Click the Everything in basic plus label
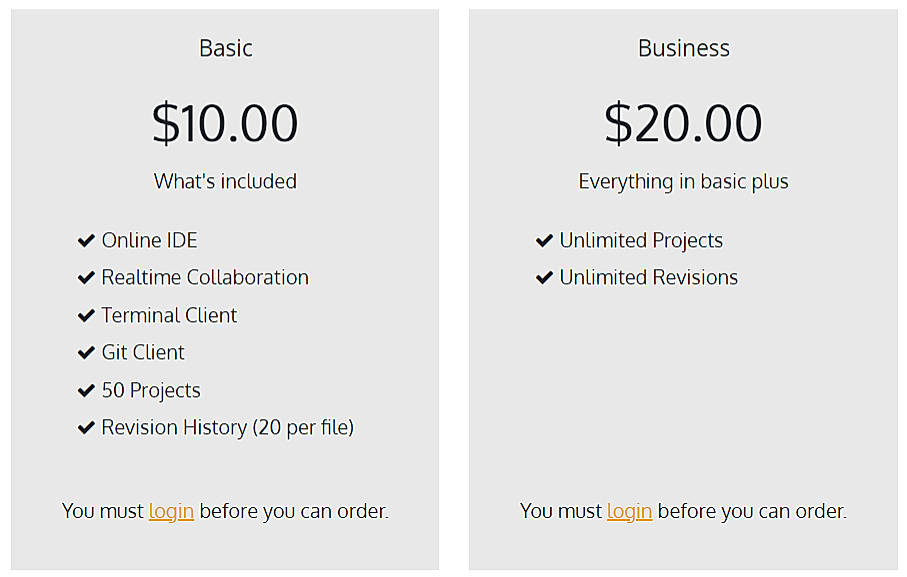The image size is (907, 577). click(683, 181)
